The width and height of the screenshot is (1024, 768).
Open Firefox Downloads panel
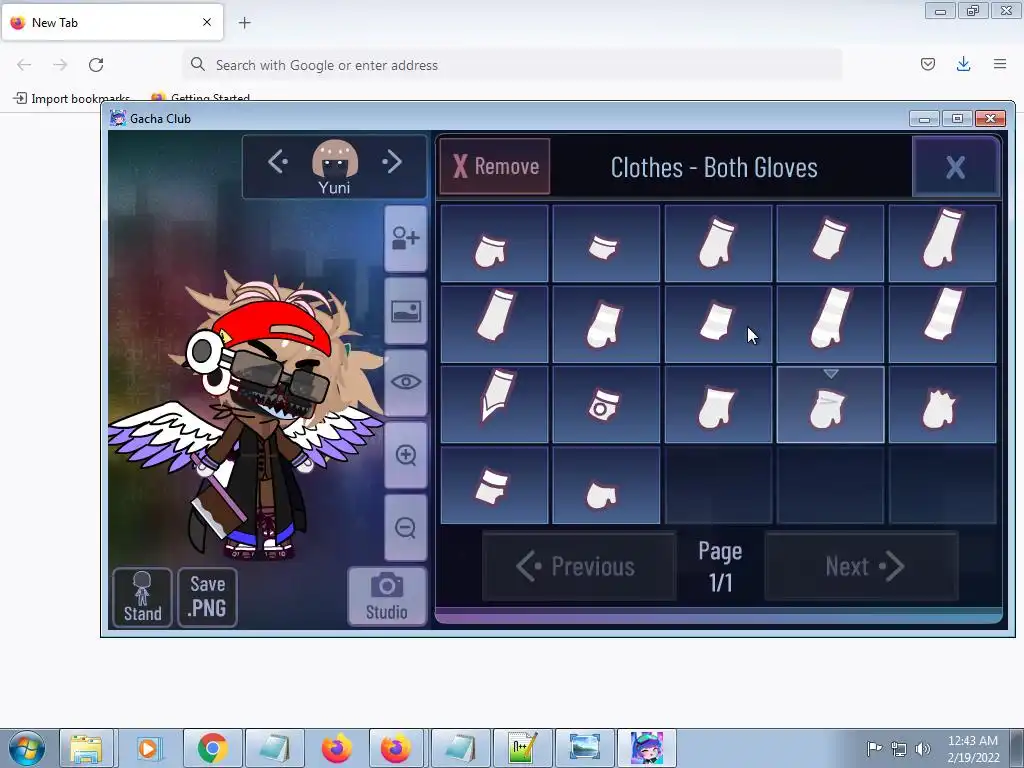(x=963, y=64)
